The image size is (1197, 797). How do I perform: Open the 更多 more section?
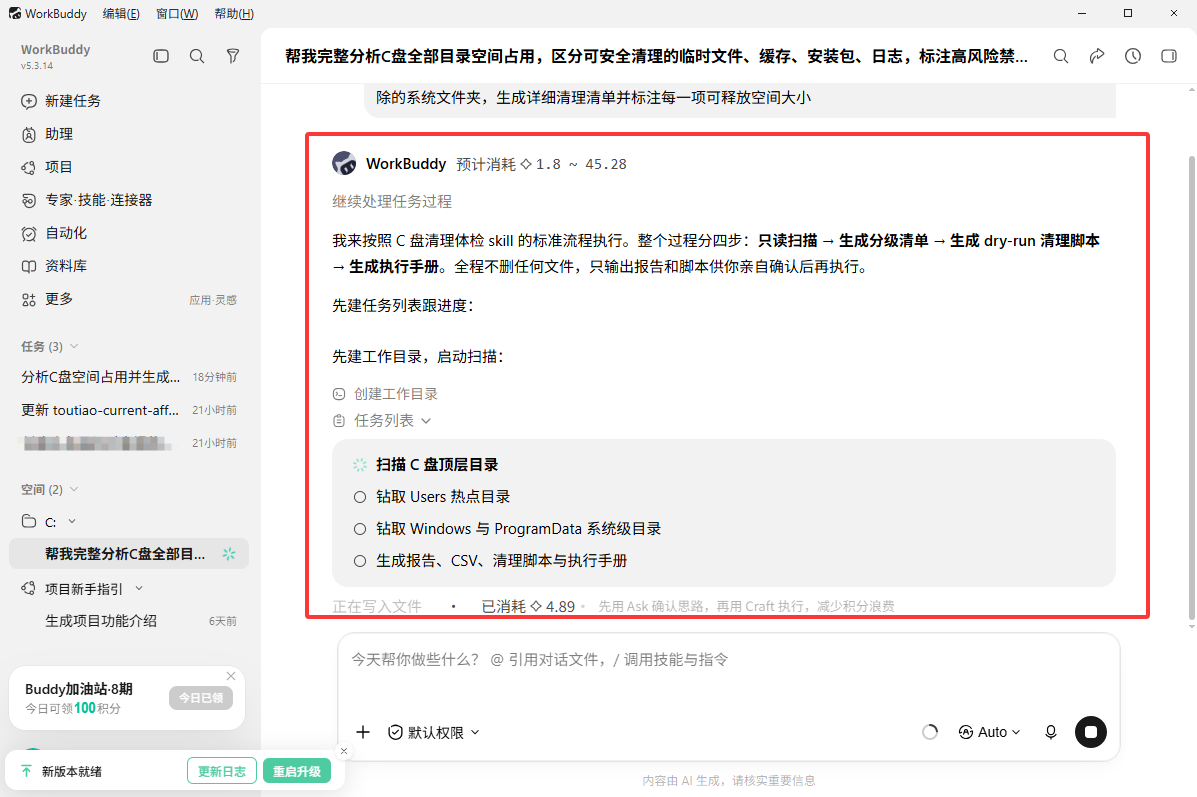59,298
